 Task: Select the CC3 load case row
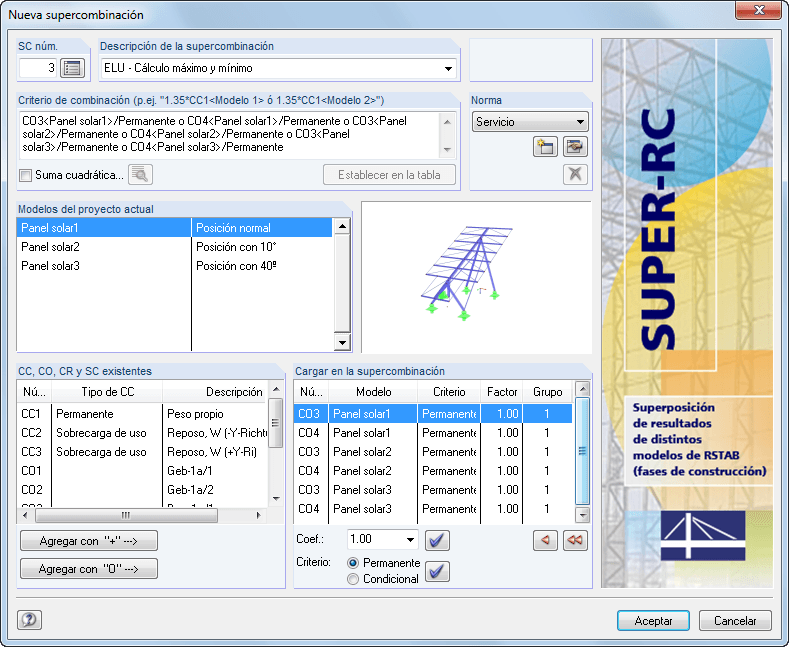pyautogui.click(x=142, y=452)
